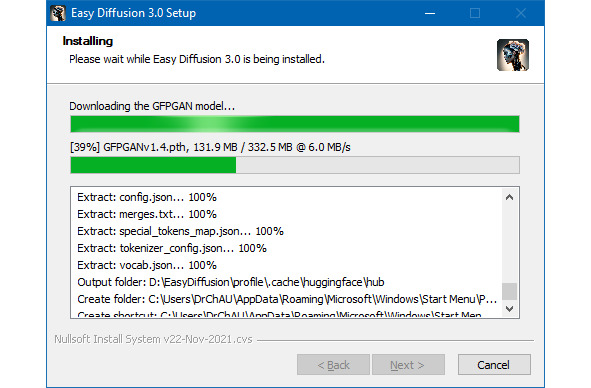Minimize the setup window
This screenshot has width=591, height=388.
point(430,13)
